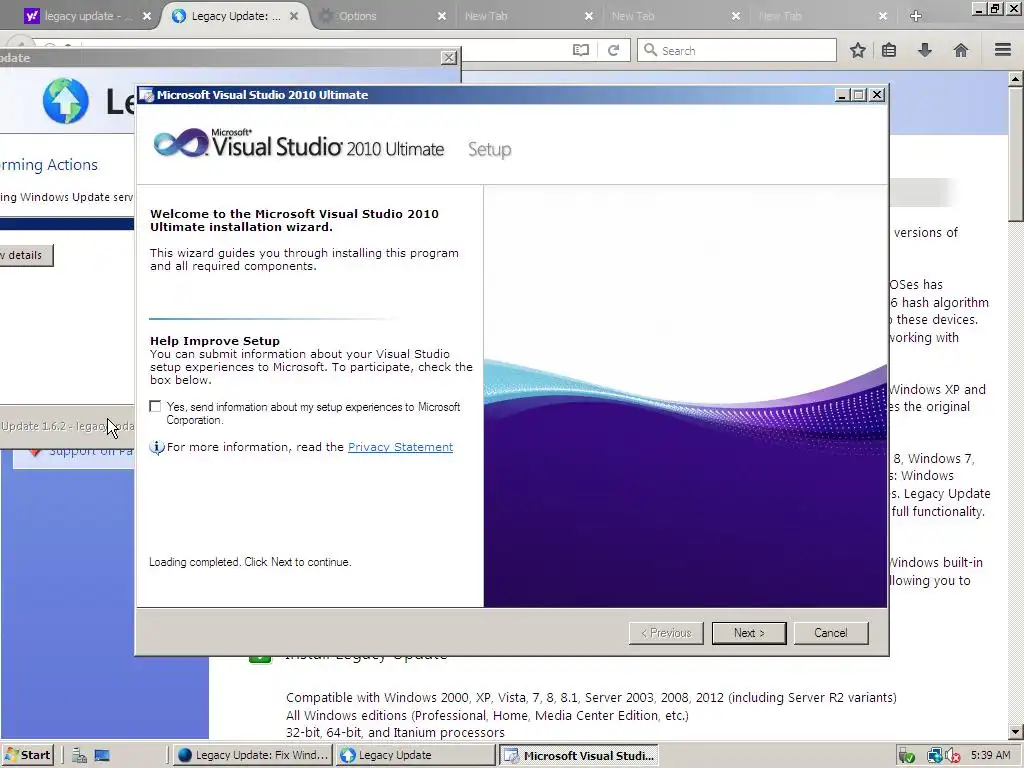The width and height of the screenshot is (1024, 768).
Task: Click the network connection tray icon
Action: (x=935, y=756)
